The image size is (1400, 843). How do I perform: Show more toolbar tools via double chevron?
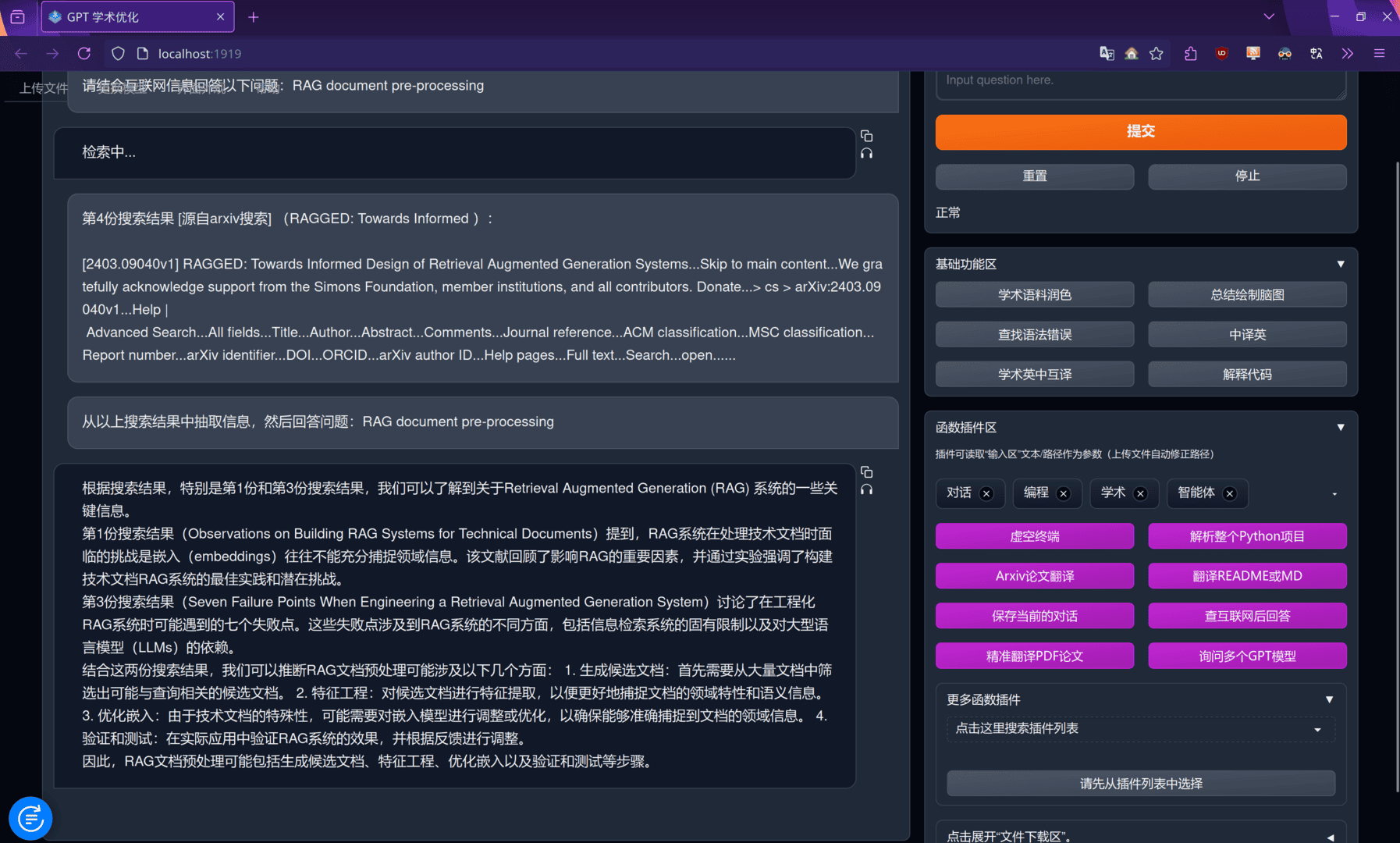(1348, 53)
